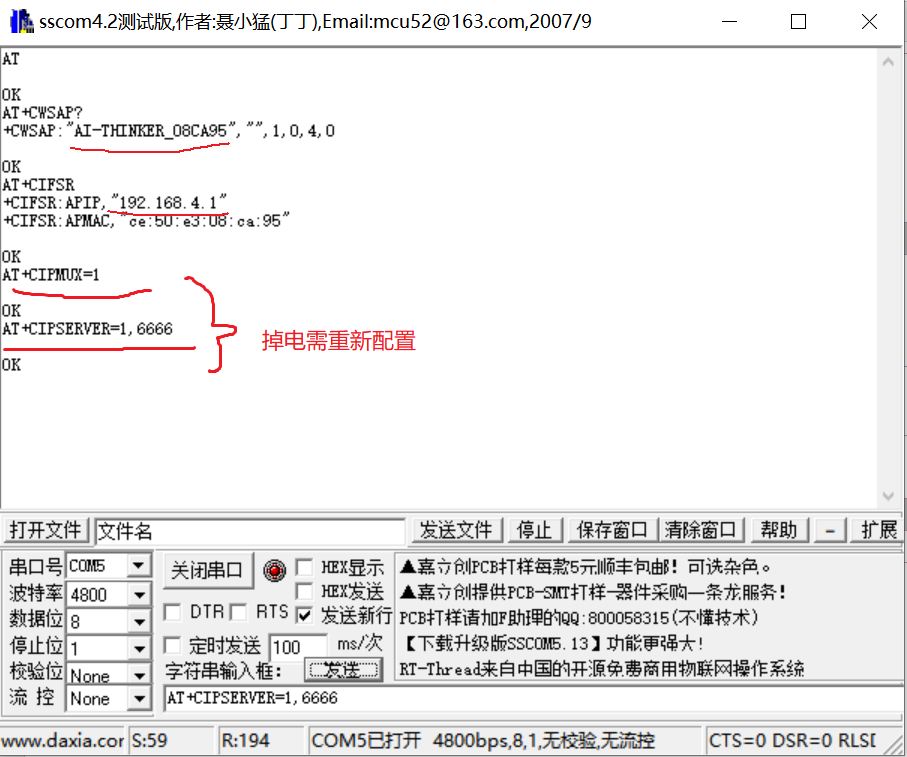Open the 数据位 dropdown
This screenshot has width=907, height=757.
(139, 622)
